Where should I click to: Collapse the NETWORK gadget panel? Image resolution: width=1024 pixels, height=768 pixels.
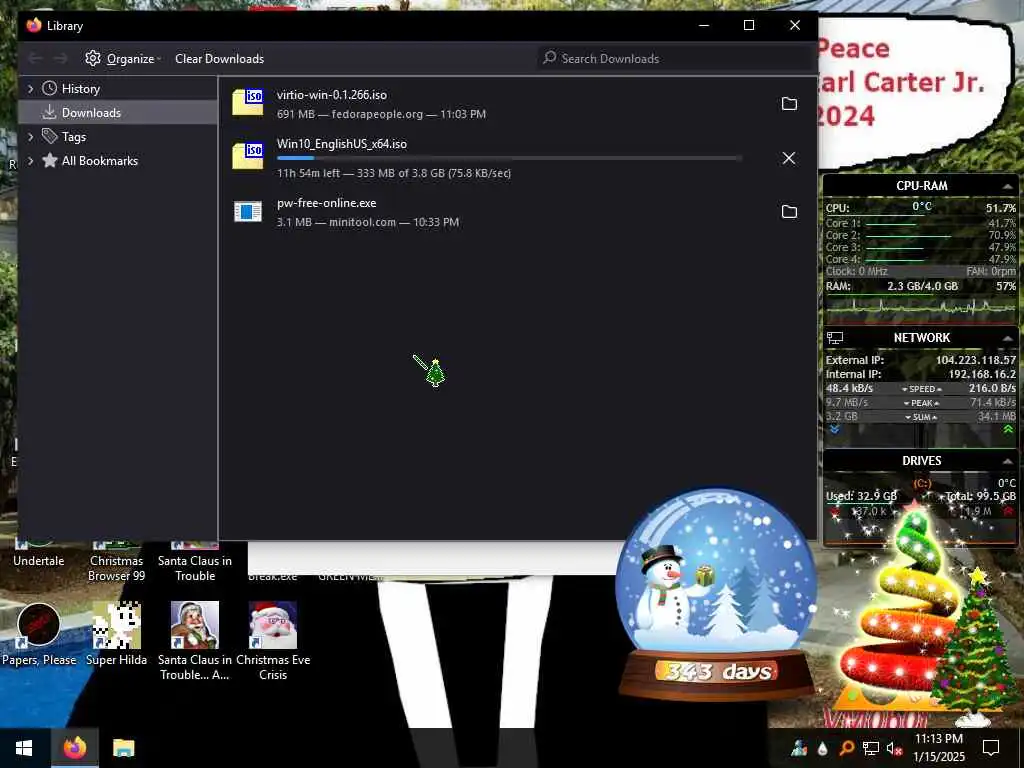point(1007,338)
